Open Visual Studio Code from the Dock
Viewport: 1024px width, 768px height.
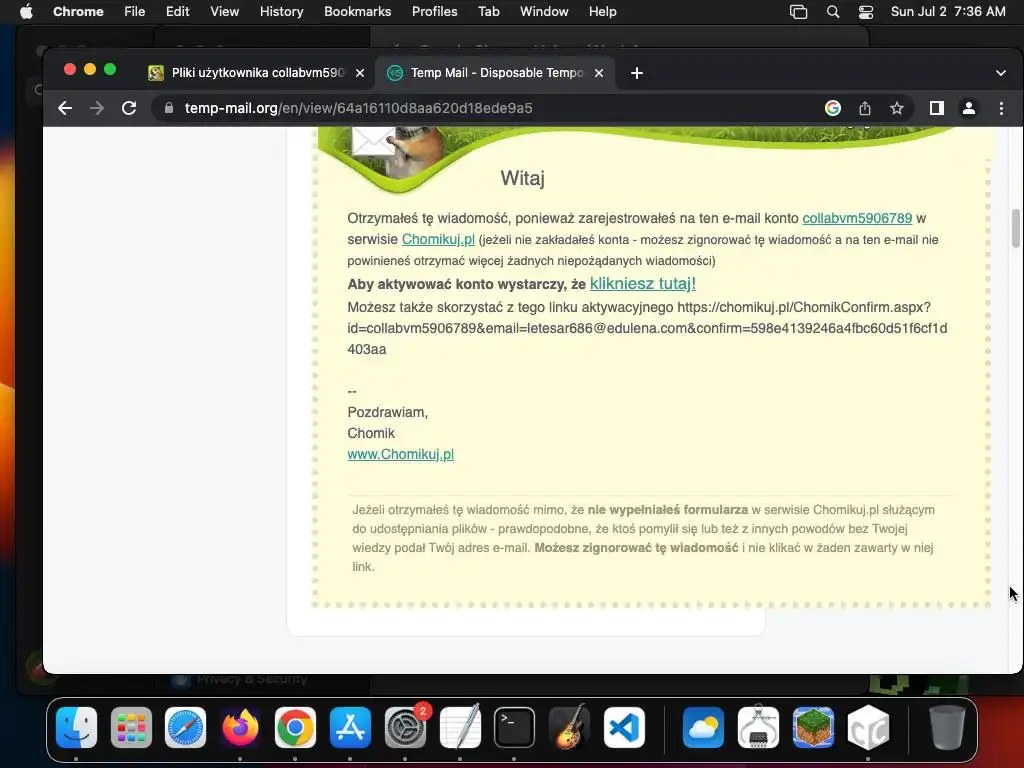(624, 728)
